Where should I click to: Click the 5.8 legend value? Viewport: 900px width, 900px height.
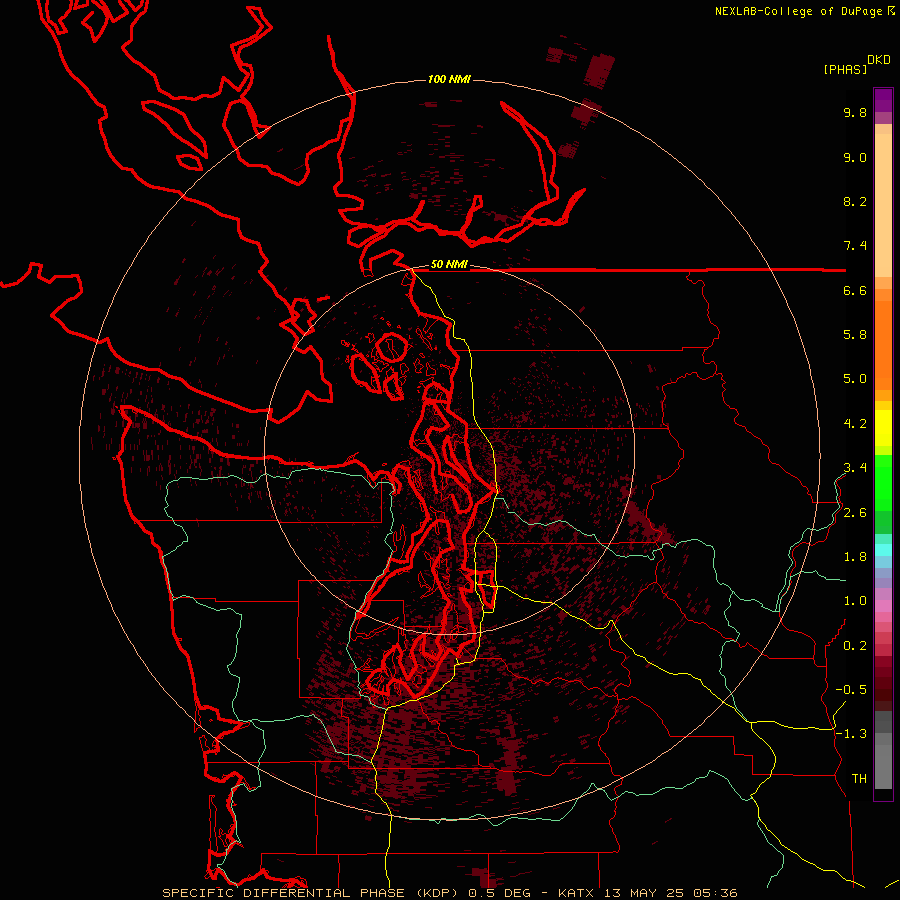point(855,335)
